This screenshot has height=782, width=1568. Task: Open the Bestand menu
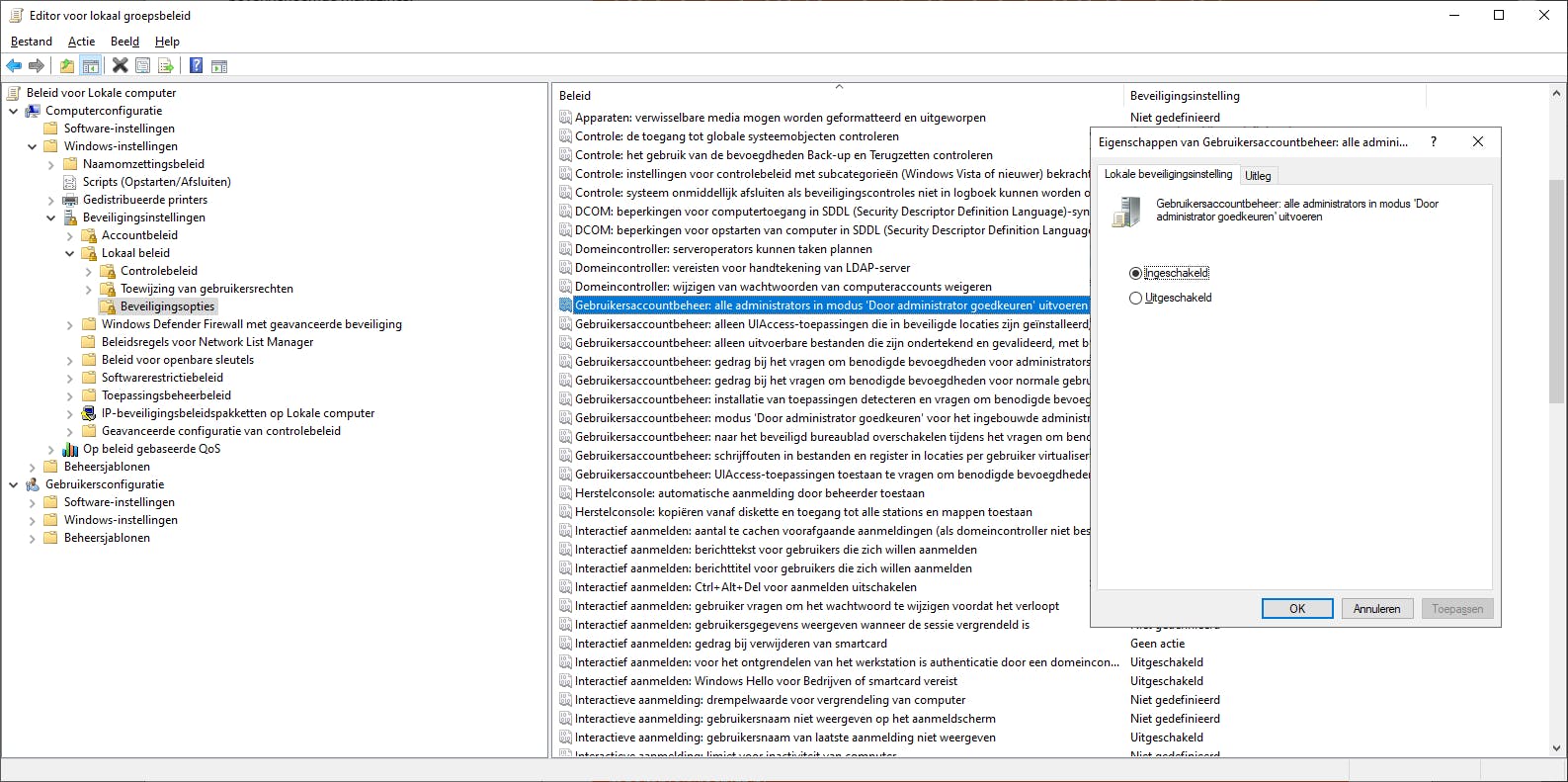click(32, 42)
